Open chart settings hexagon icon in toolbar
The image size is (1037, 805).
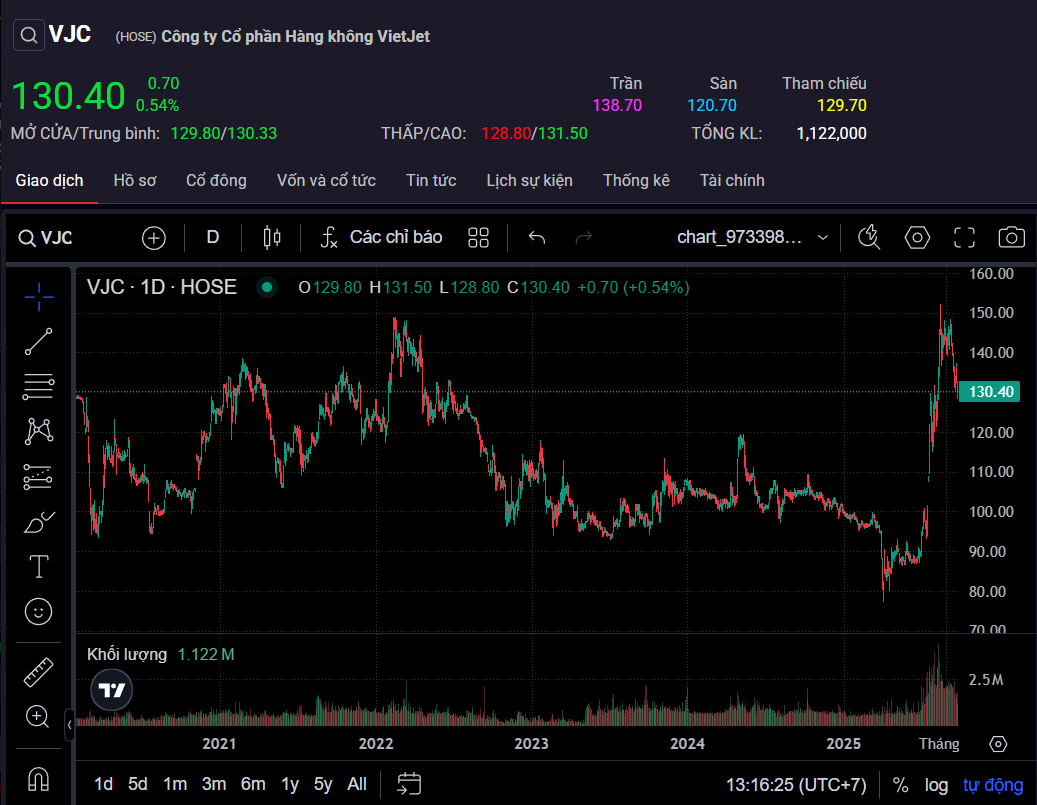(x=917, y=237)
